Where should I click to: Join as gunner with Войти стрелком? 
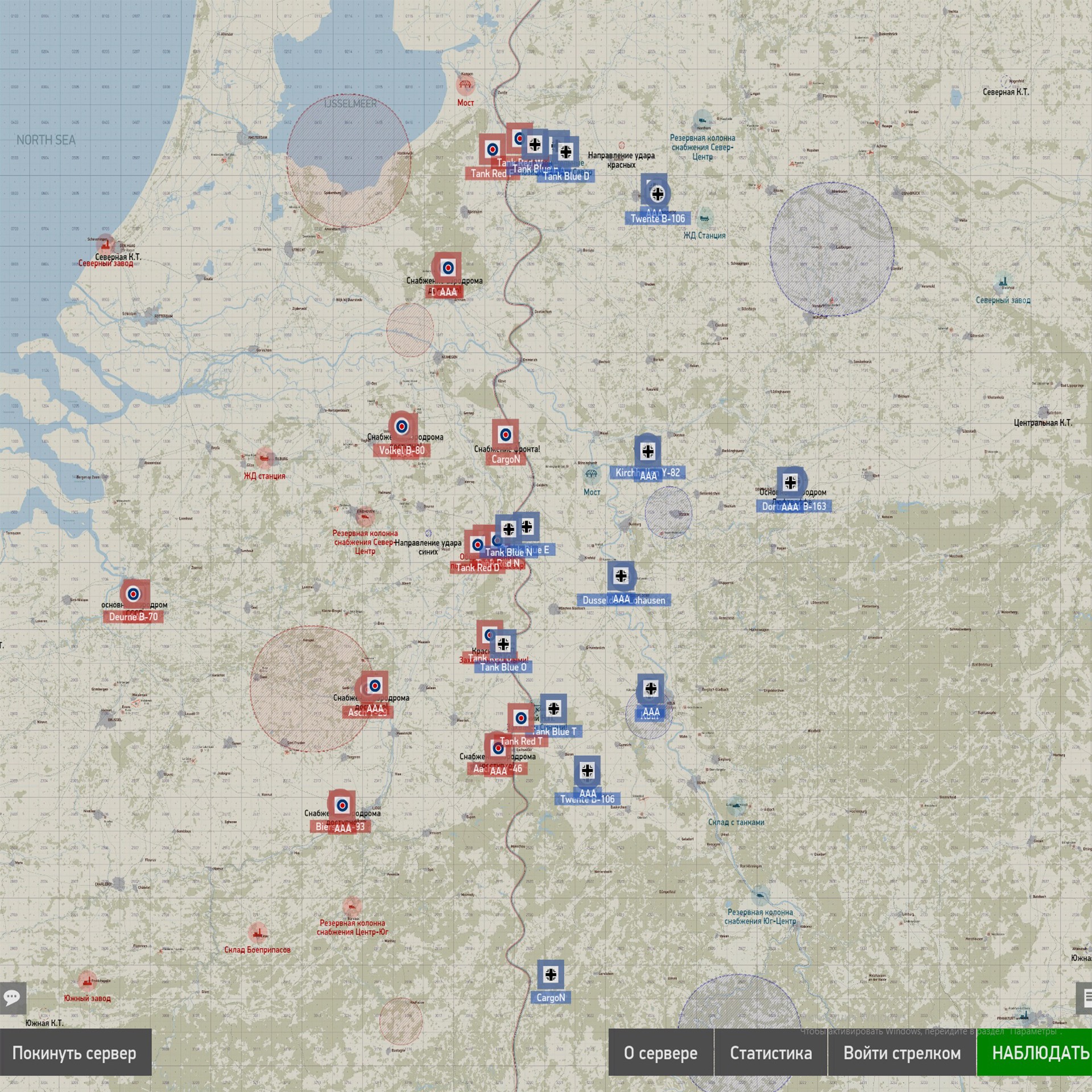point(902,1053)
